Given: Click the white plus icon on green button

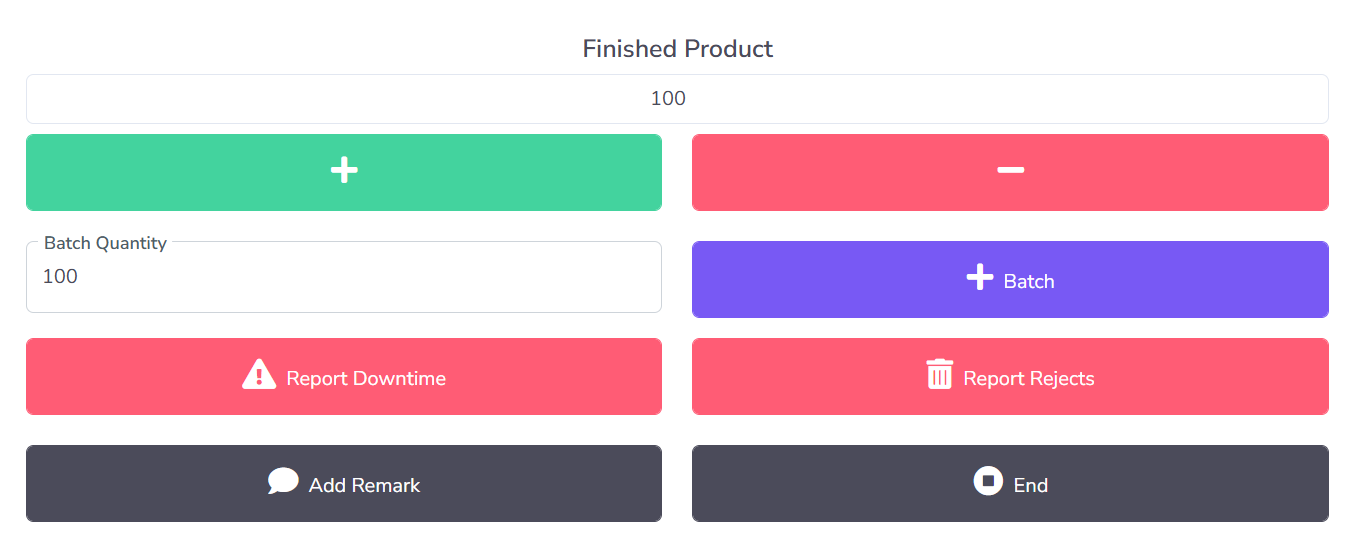Looking at the screenshot, I should pos(344,171).
